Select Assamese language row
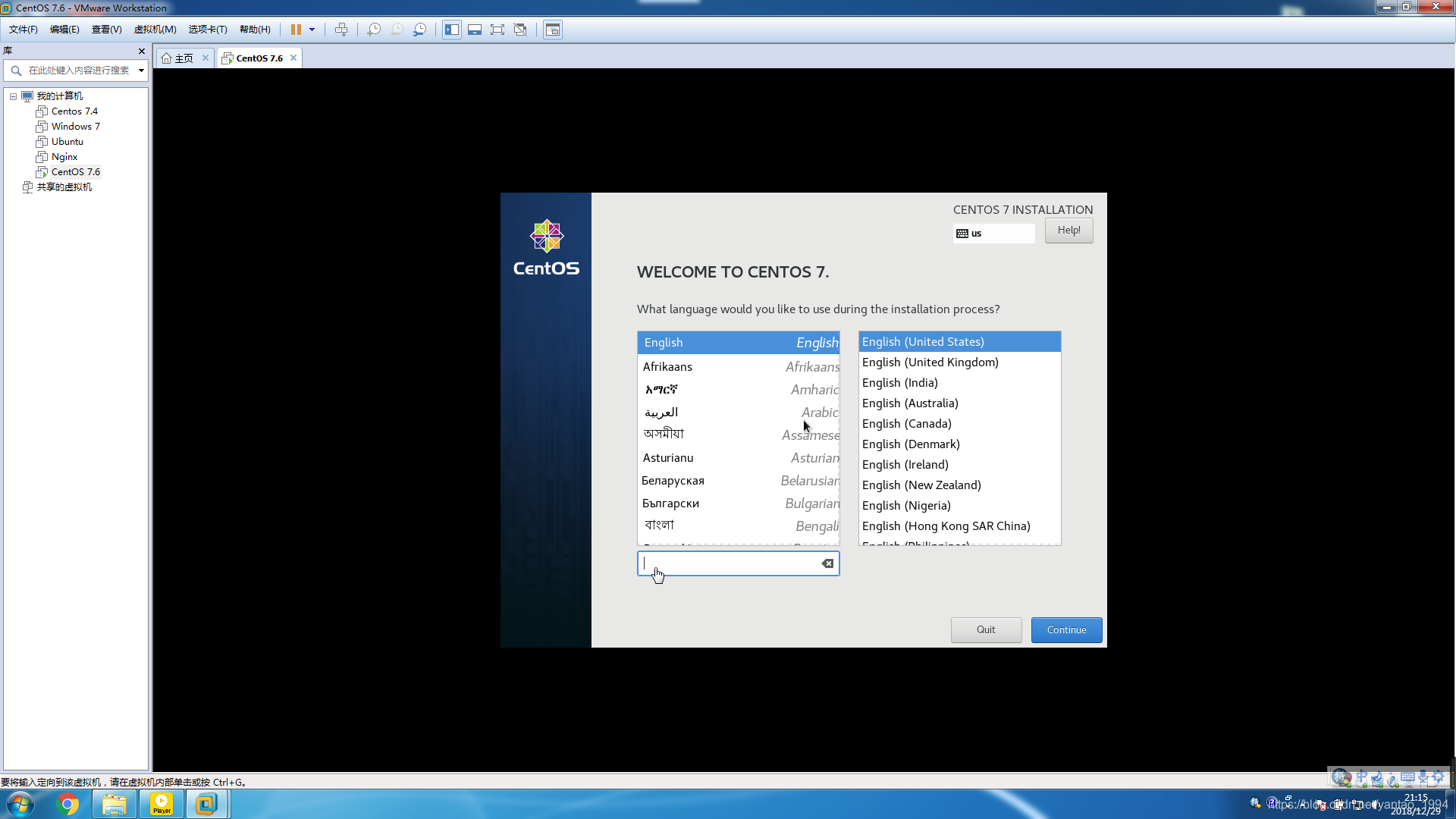 [738, 435]
